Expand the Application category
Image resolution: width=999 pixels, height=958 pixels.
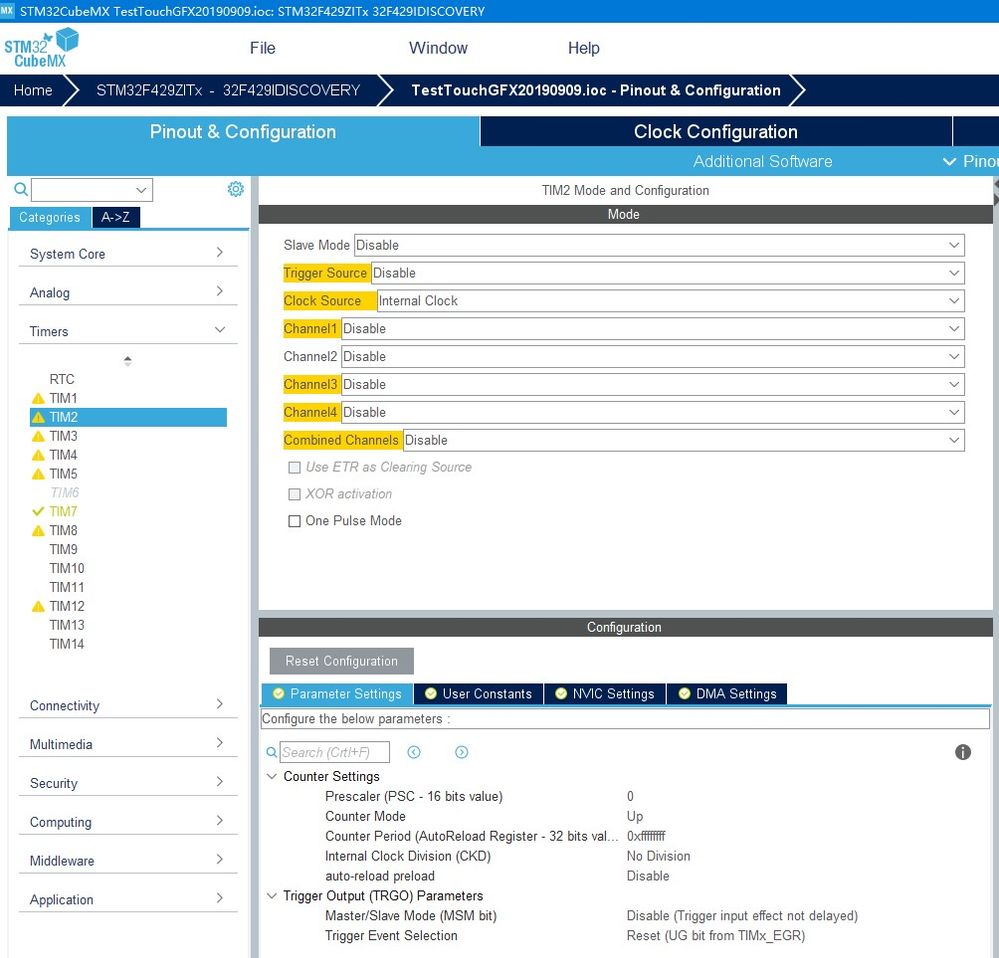(127, 899)
